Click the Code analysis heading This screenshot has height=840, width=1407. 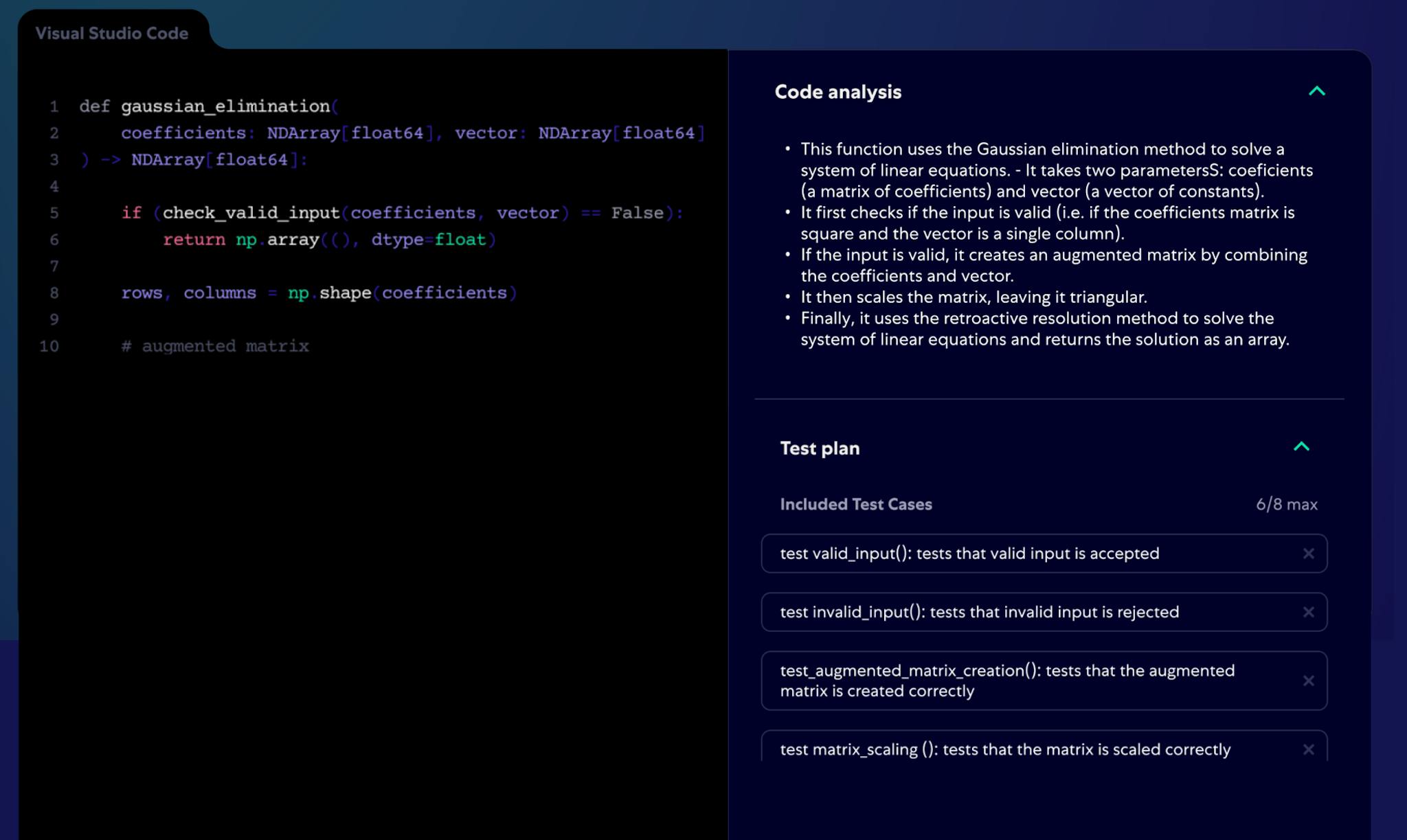click(x=837, y=92)
